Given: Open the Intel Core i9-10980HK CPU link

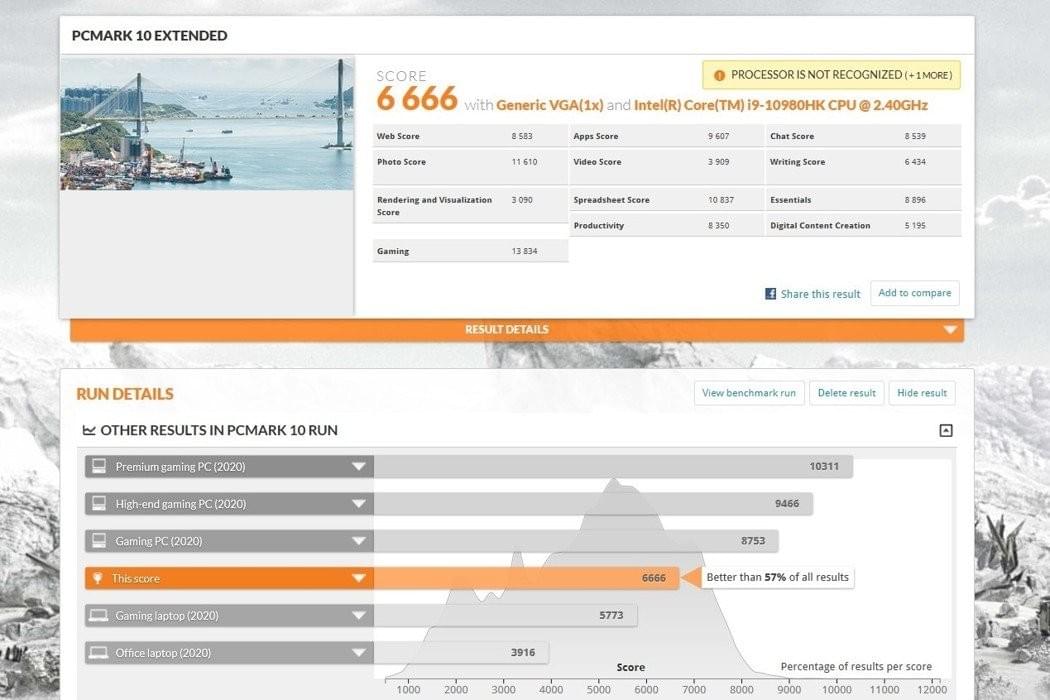Looking at the screenshot, I should point(781,105).
